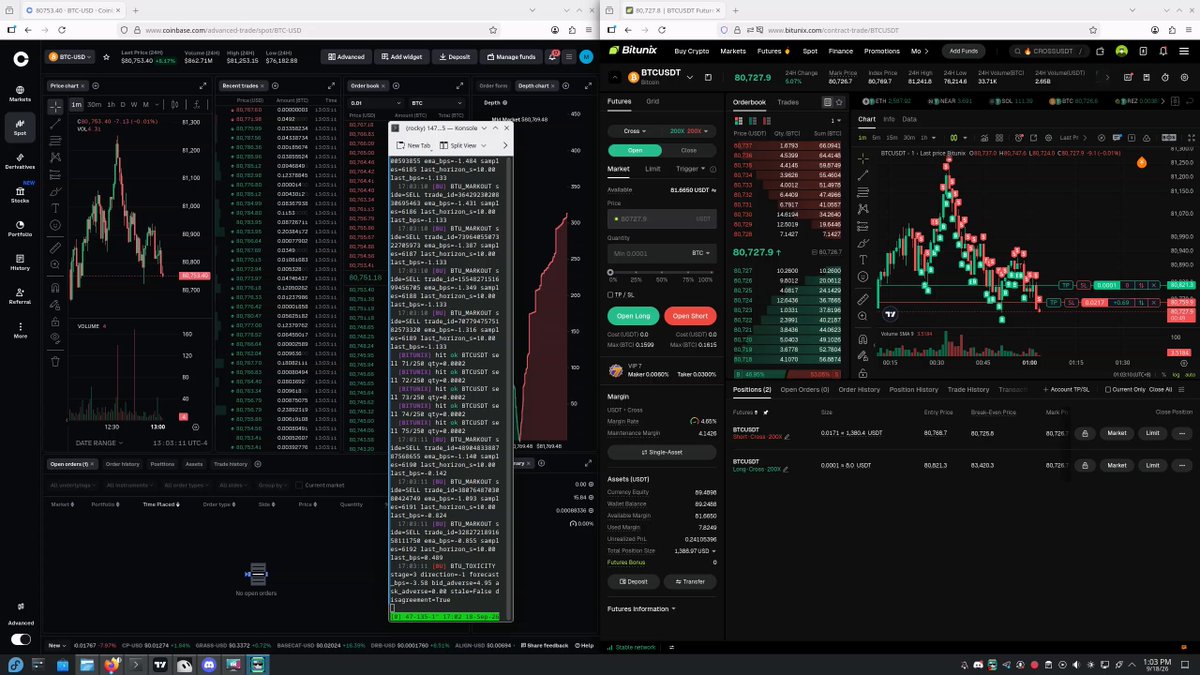Open the Cross margin mode dropdown

[x=633, y=131]
